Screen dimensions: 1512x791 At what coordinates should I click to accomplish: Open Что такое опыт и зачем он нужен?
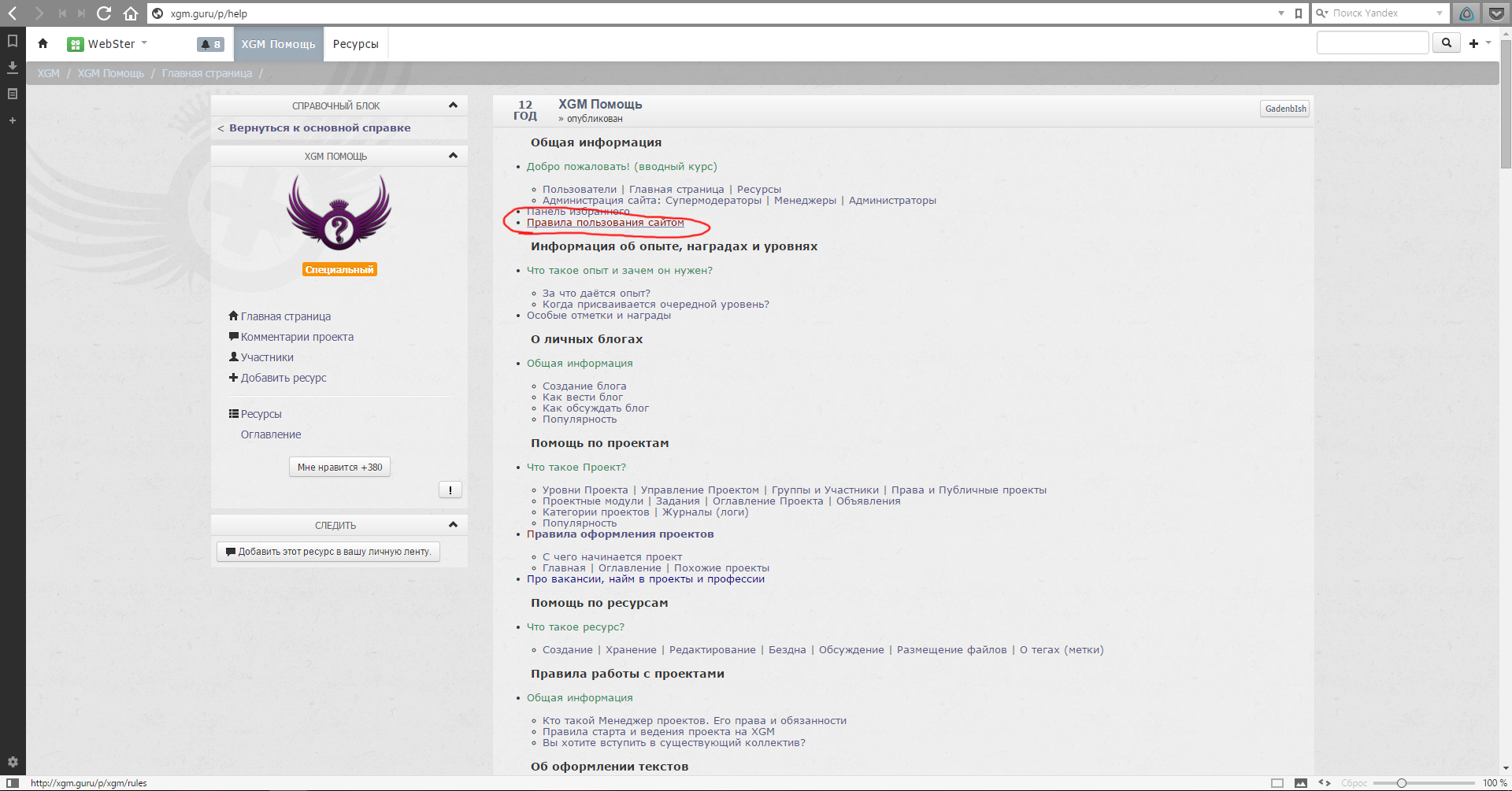[x=620, y=271]
